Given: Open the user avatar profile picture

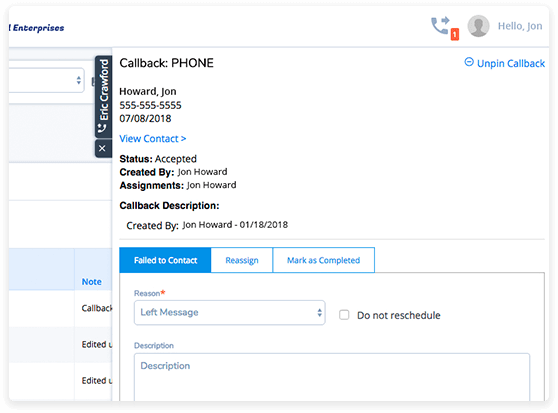Looking at the screenshot, I should (x=478, y=26).
